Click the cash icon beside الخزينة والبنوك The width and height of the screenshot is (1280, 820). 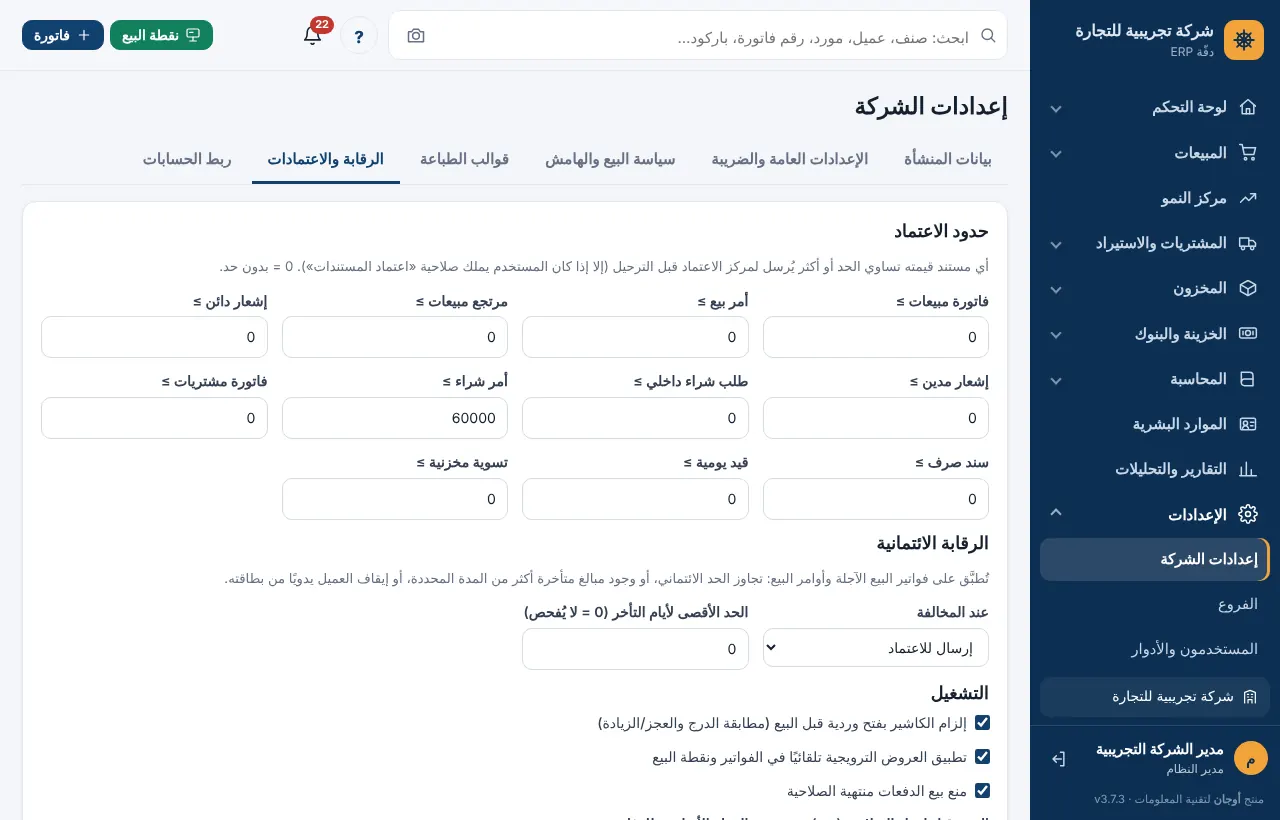click(x=1247, y=334)
